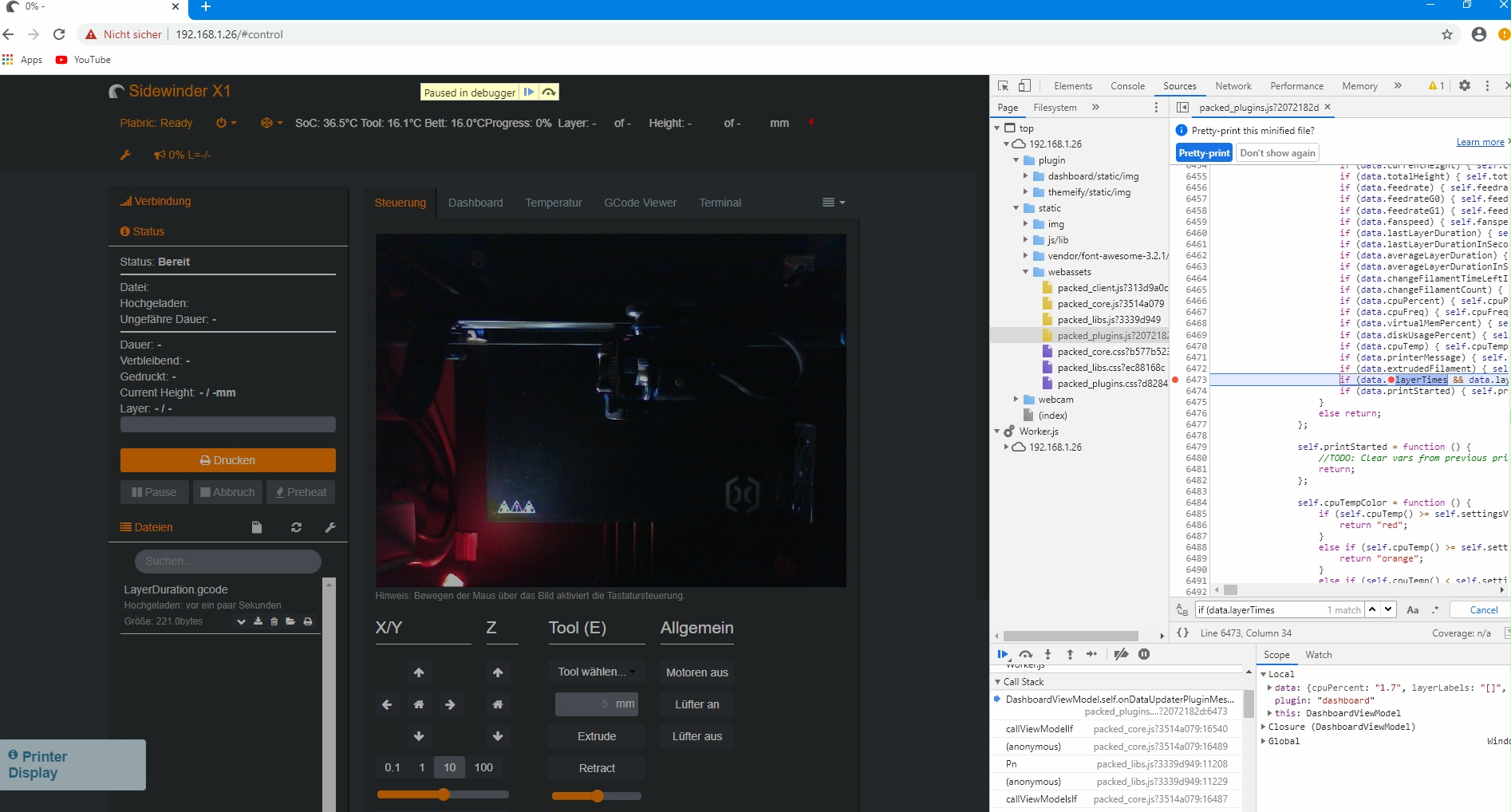Adjust the flow rate slider under Retract
The width and height of the screenshot is (1511, 812).
pos(596,795)
